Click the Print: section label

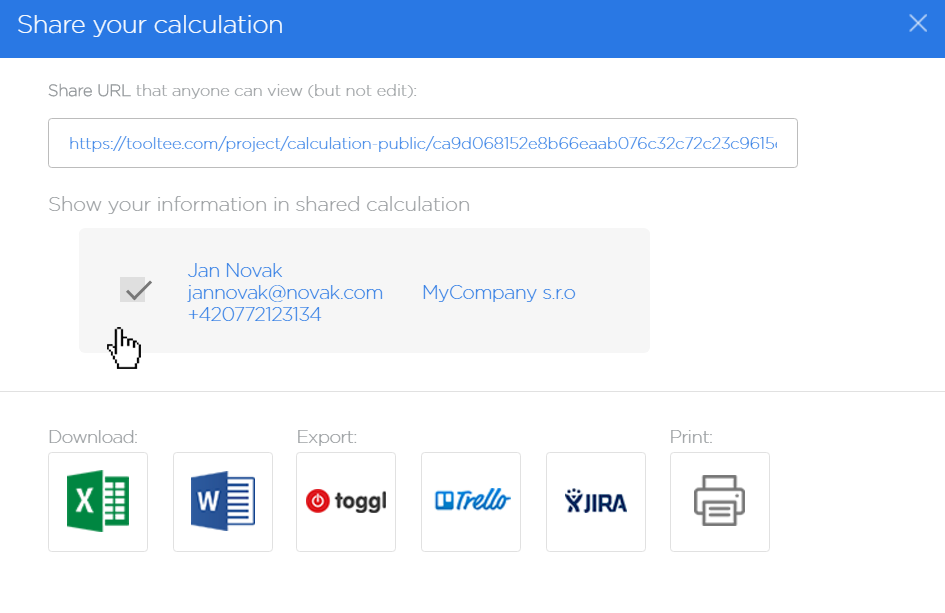(691, 436)
